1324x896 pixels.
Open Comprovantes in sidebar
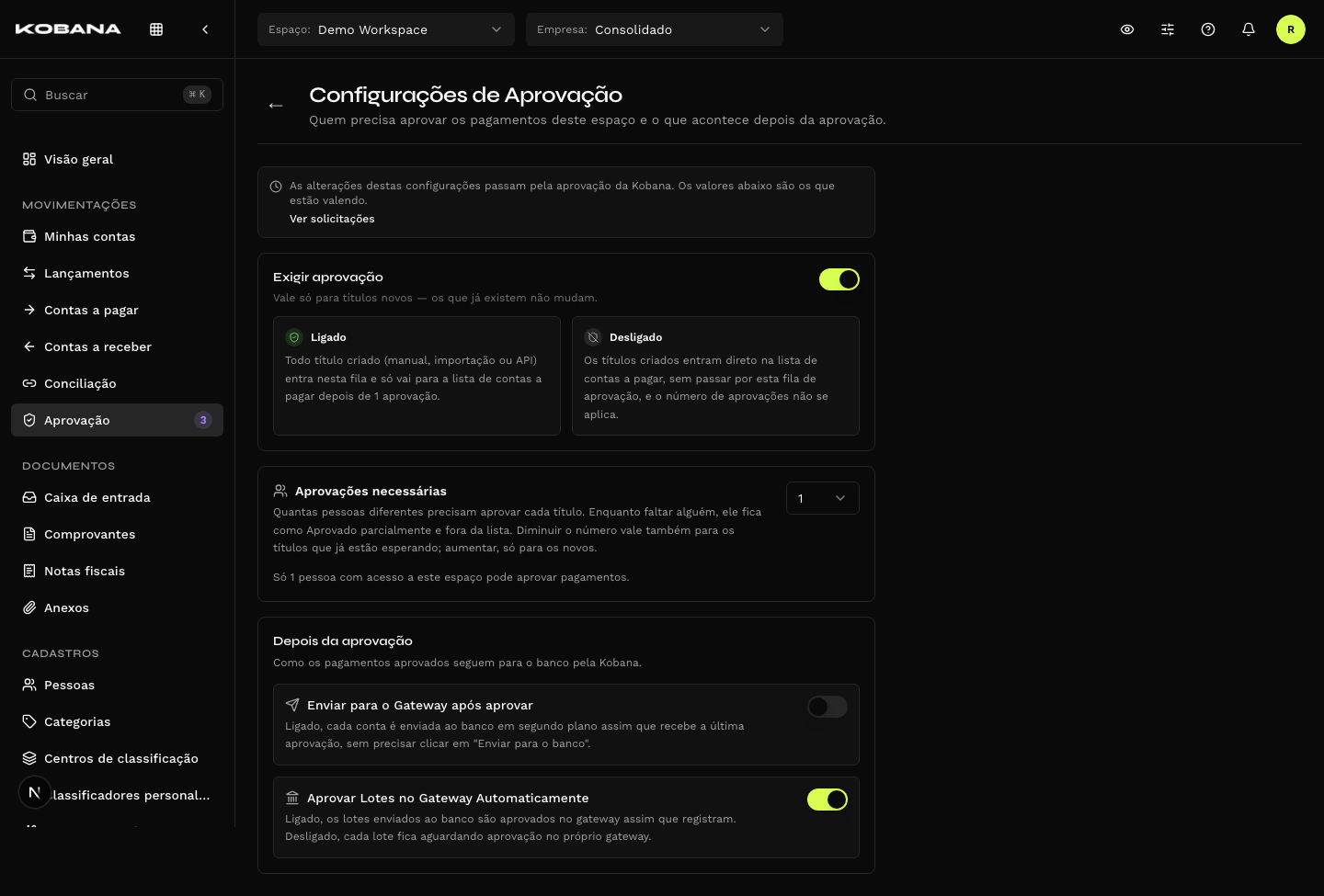[x=117, y=534]
